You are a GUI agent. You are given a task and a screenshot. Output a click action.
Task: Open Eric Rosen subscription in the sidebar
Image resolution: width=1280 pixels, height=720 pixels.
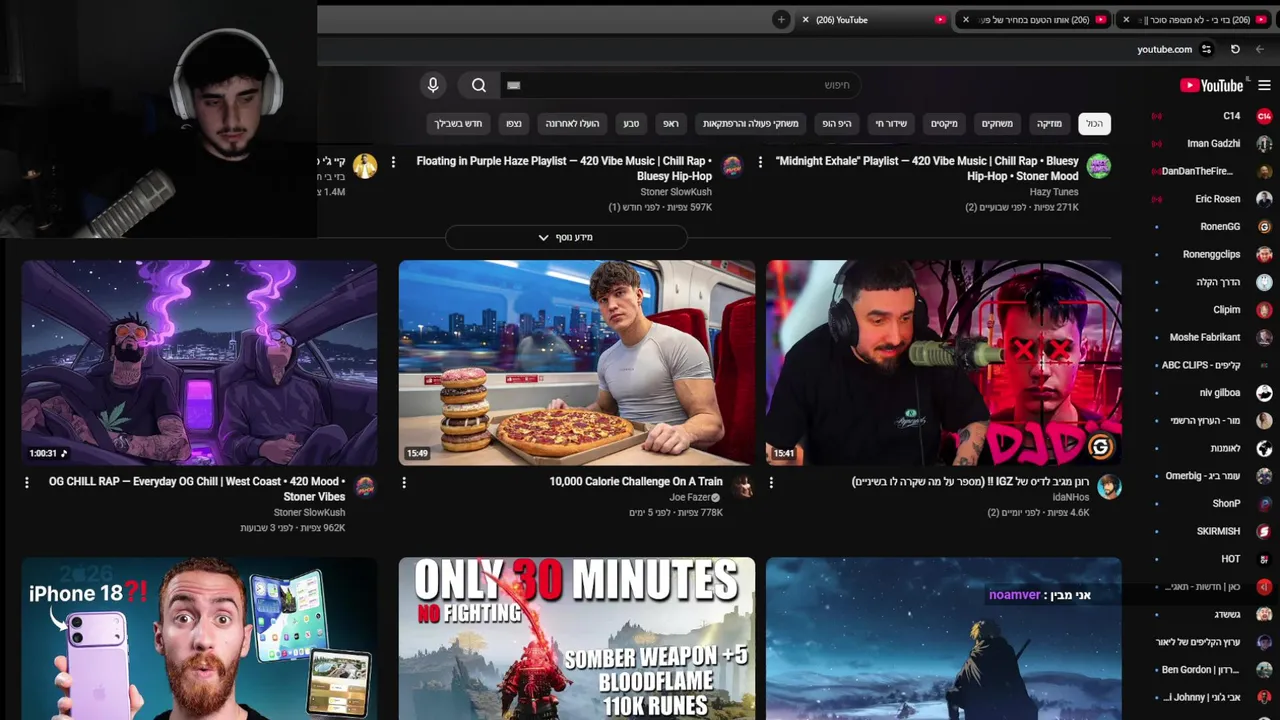click(1212, 199)
